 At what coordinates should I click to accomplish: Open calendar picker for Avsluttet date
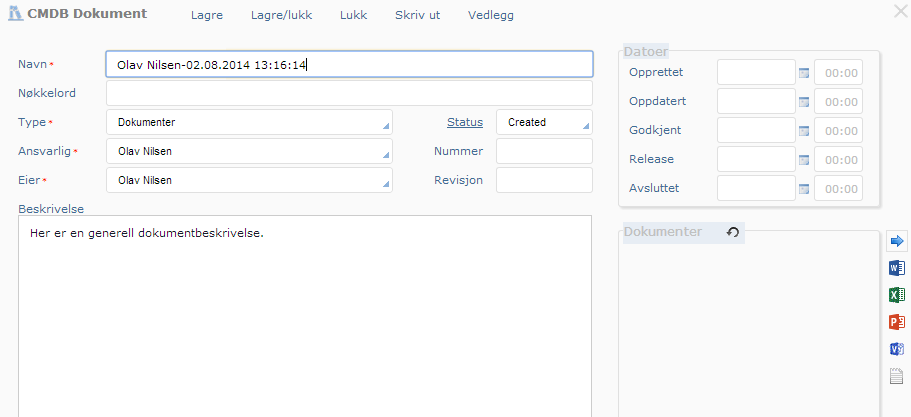tap(804, 189)
